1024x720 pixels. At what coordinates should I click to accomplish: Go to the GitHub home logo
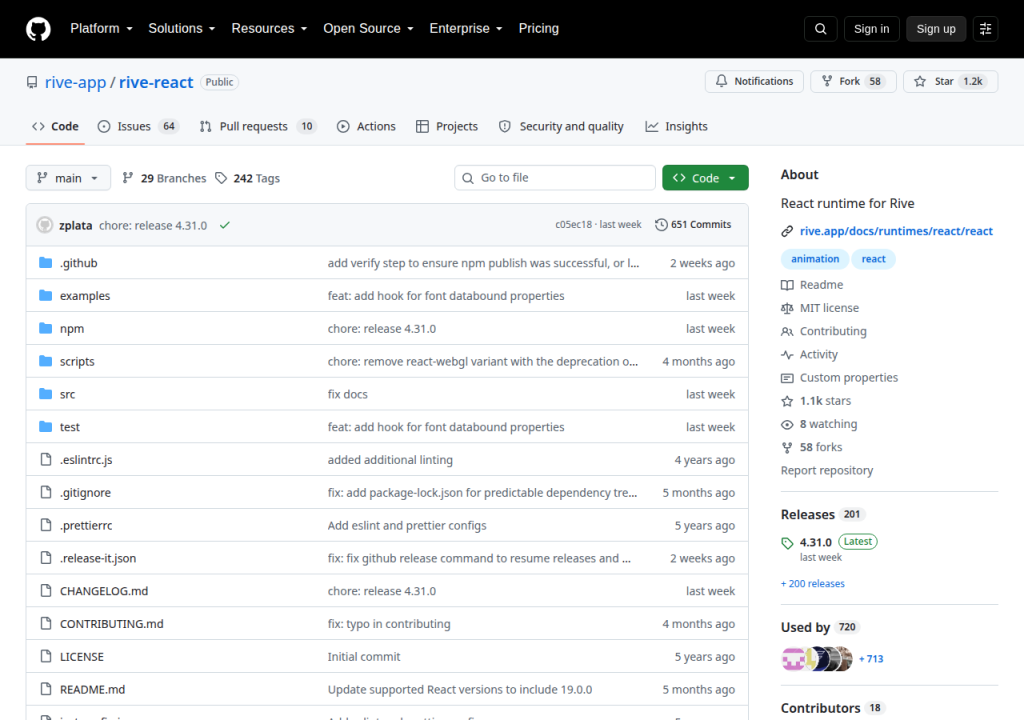click(38, 29)
